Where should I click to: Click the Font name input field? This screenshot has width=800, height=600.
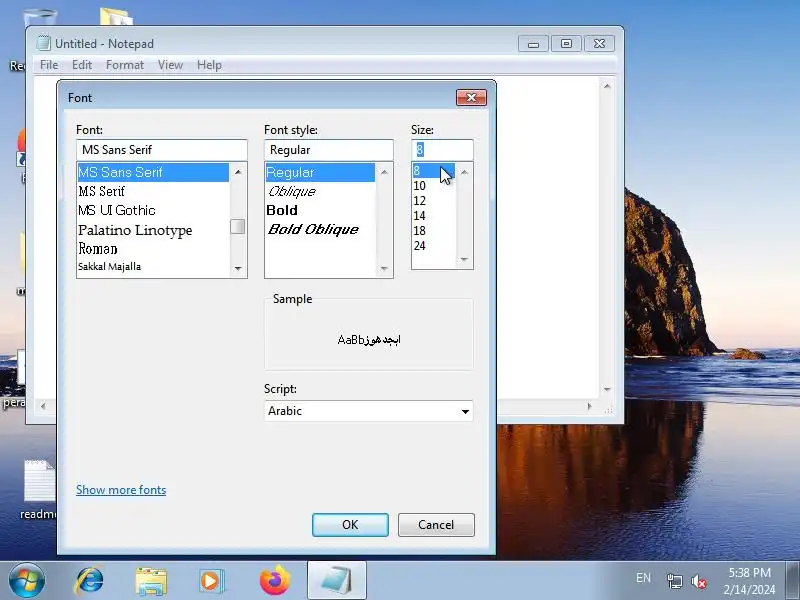tap(162, 149)
